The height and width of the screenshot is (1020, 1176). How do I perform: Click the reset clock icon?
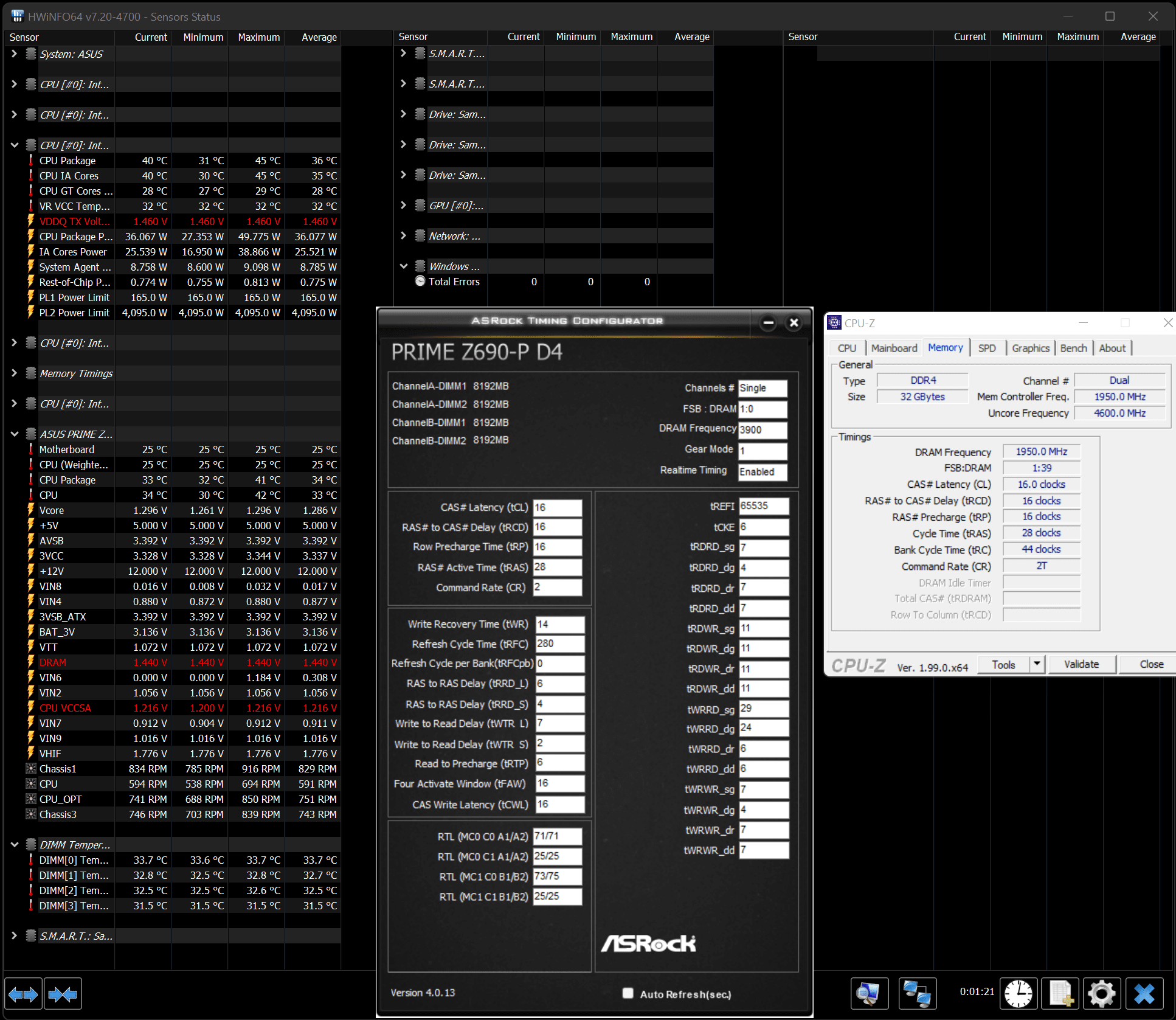click(x=1019, y=994)
